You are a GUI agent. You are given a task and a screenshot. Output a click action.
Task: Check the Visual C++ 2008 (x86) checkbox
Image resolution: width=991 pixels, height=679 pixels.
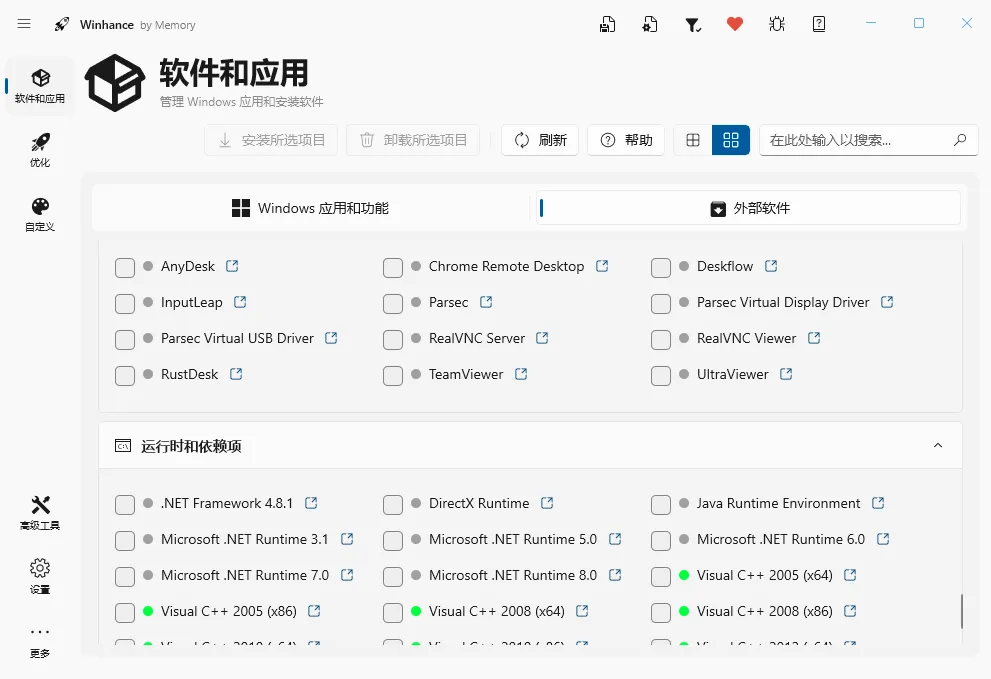point(660,613)
